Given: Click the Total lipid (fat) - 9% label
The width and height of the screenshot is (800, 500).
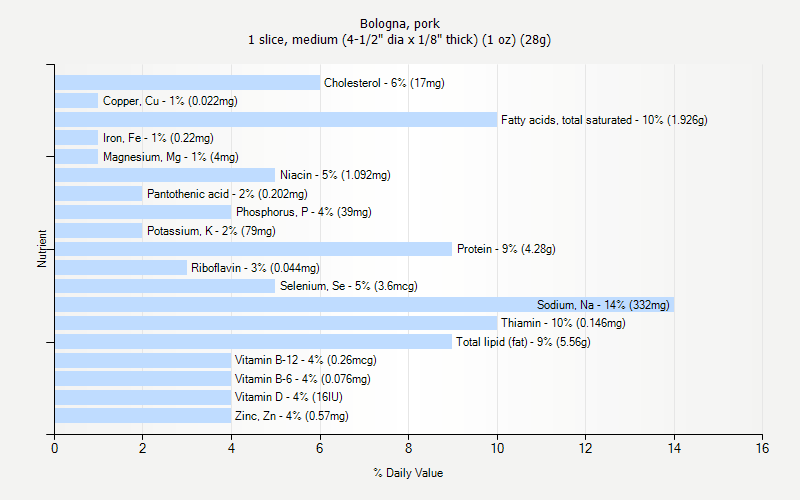Looking at the screenshot, I should point(523,342).
